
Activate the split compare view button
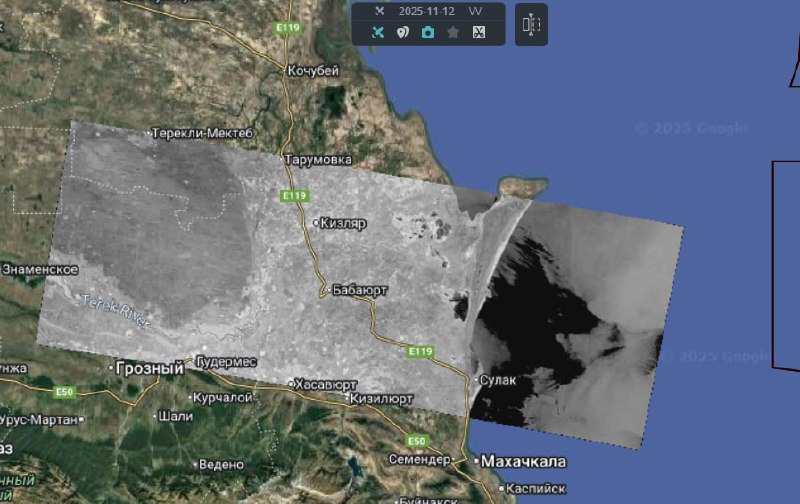[x=531, y=24]
